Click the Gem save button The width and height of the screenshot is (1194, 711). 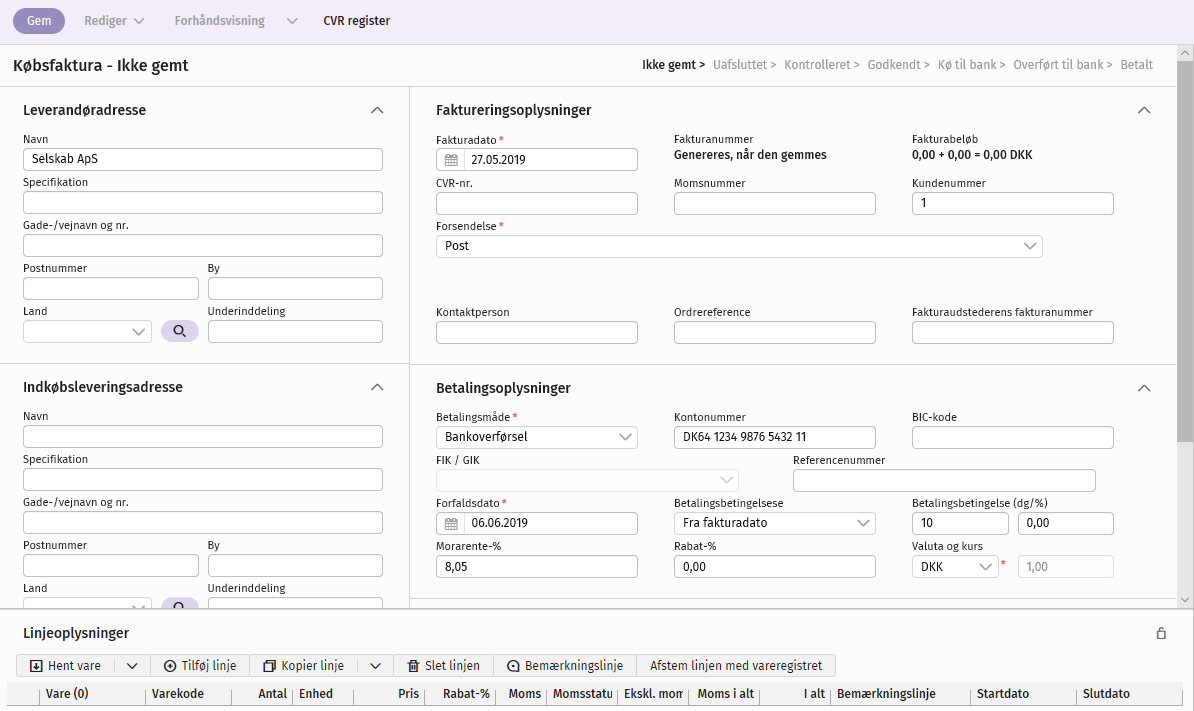click(x=39, y=21)
